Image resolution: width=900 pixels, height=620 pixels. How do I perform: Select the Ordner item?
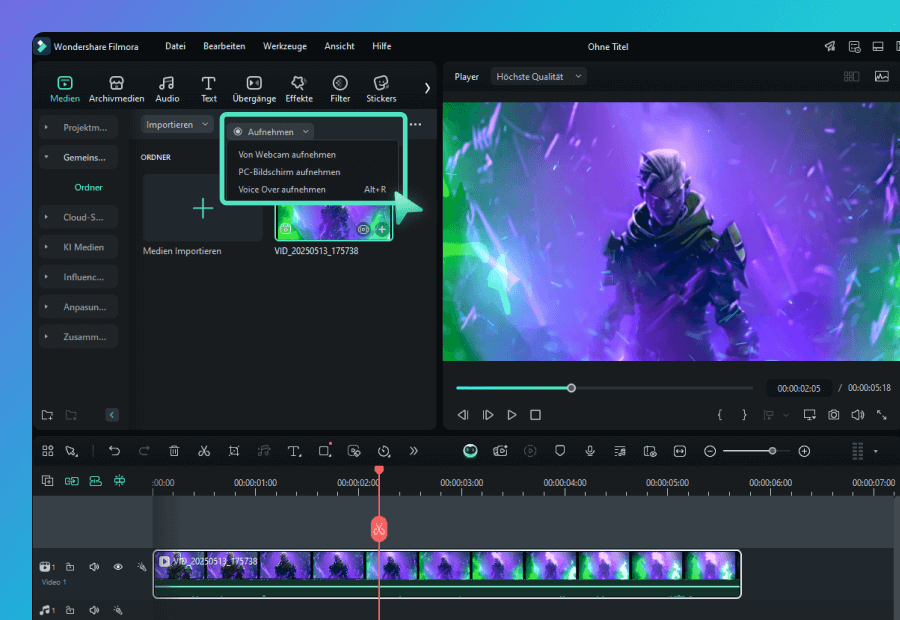point(88,187)
